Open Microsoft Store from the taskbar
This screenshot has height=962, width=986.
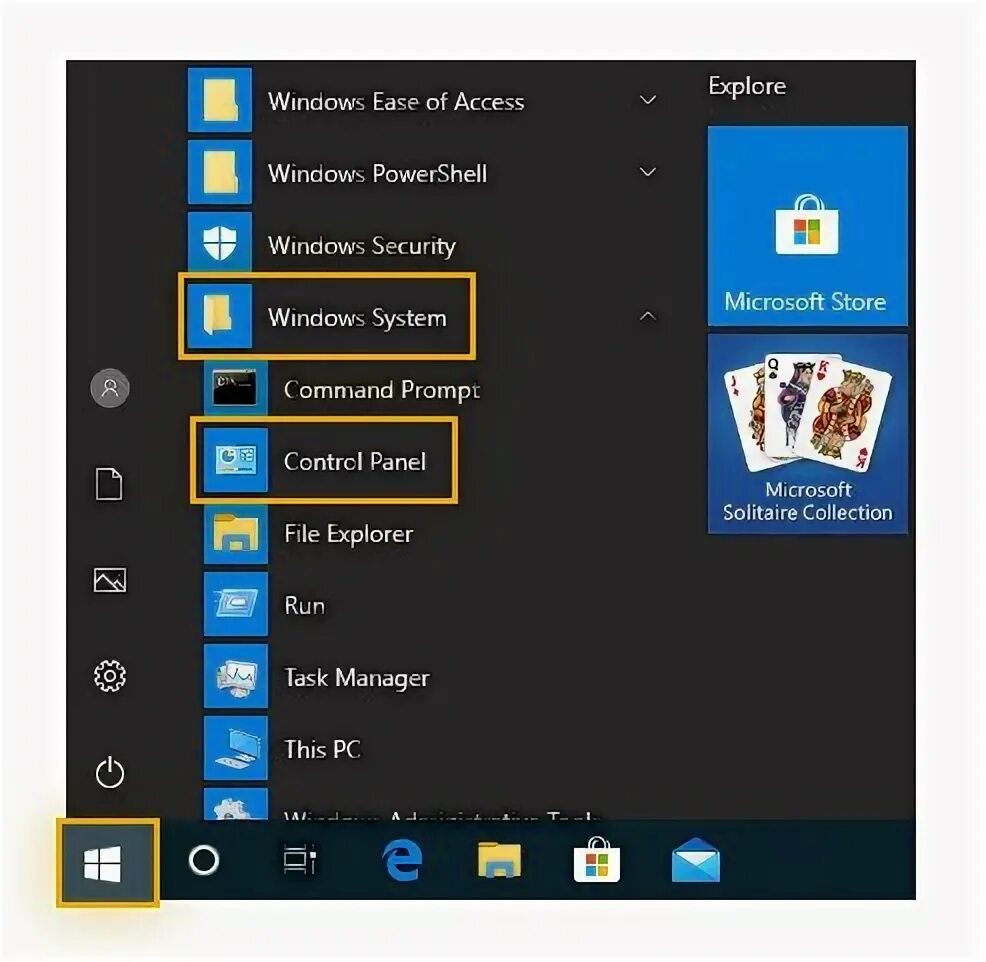(x=597, y=860)
